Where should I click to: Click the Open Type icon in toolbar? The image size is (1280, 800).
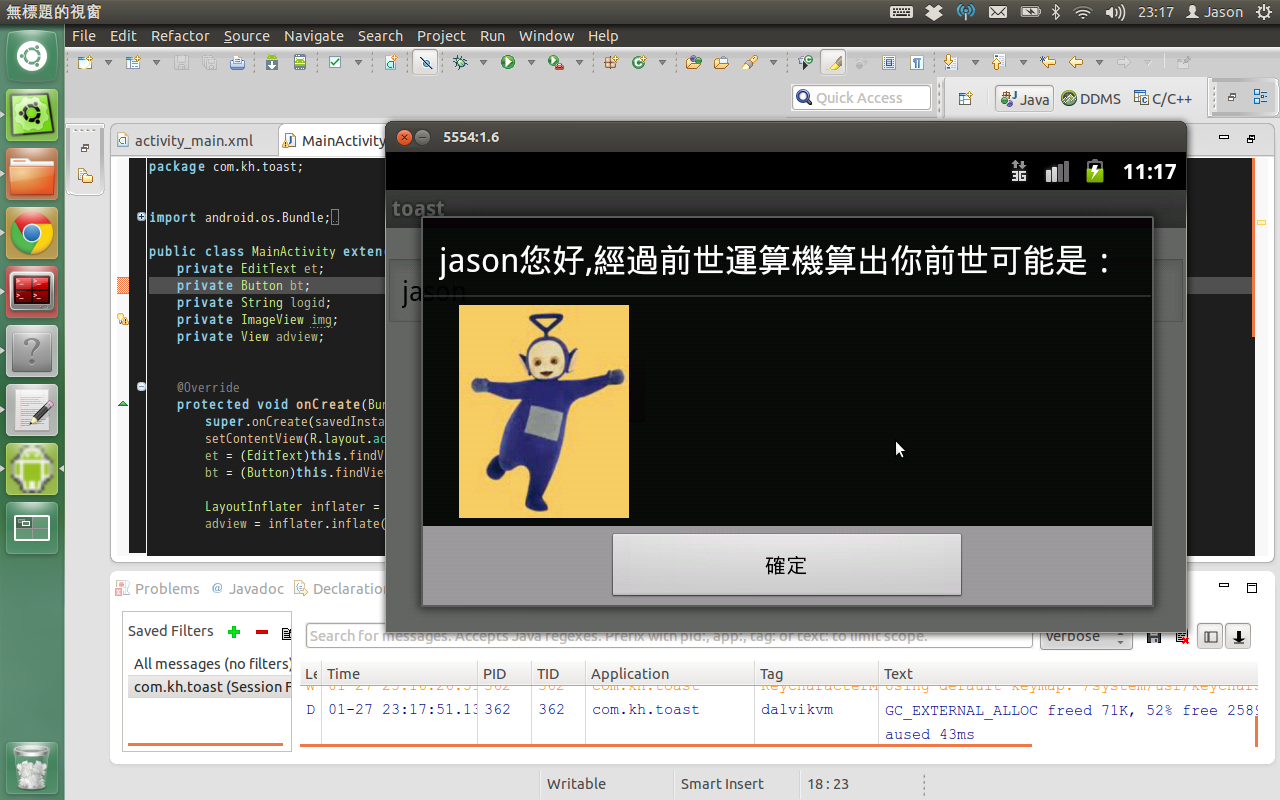pos(693,62)
